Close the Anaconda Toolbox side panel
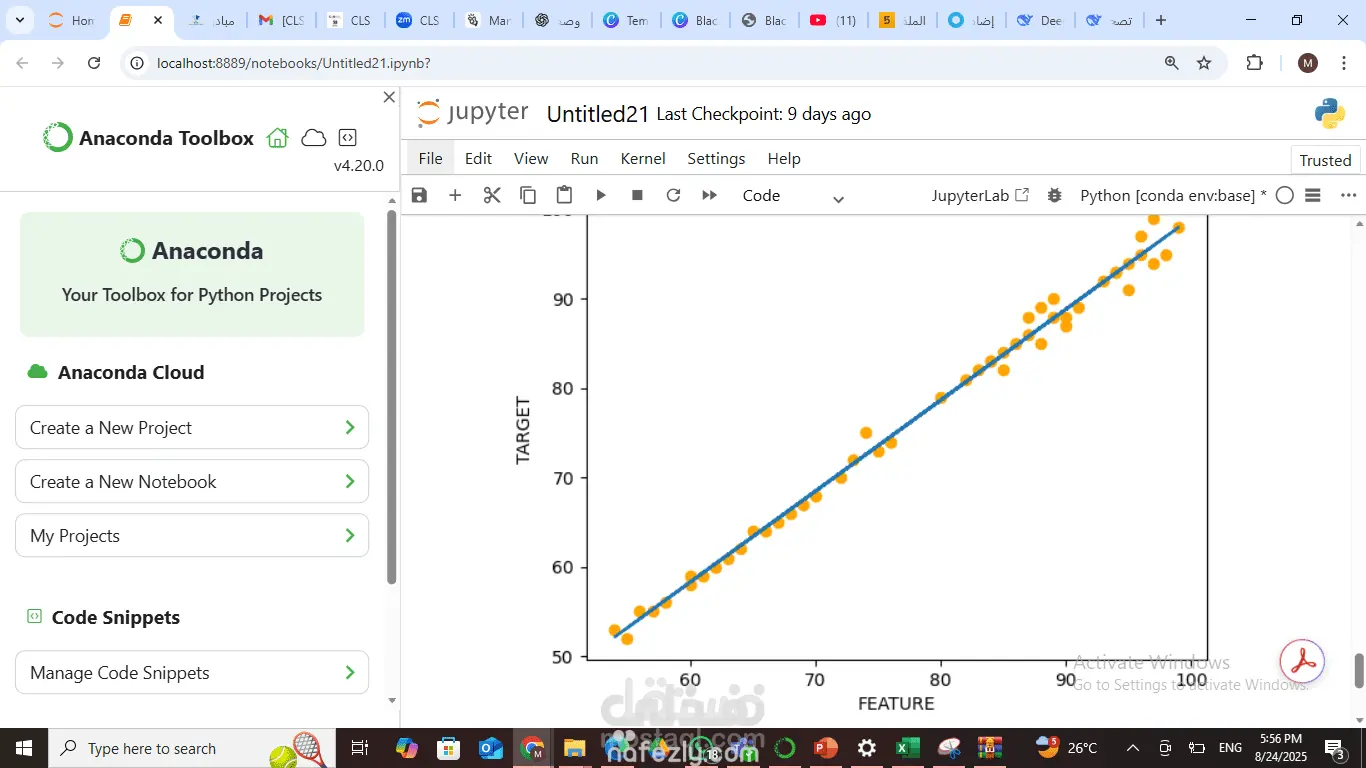The image size is (1366, 768). 389,97
